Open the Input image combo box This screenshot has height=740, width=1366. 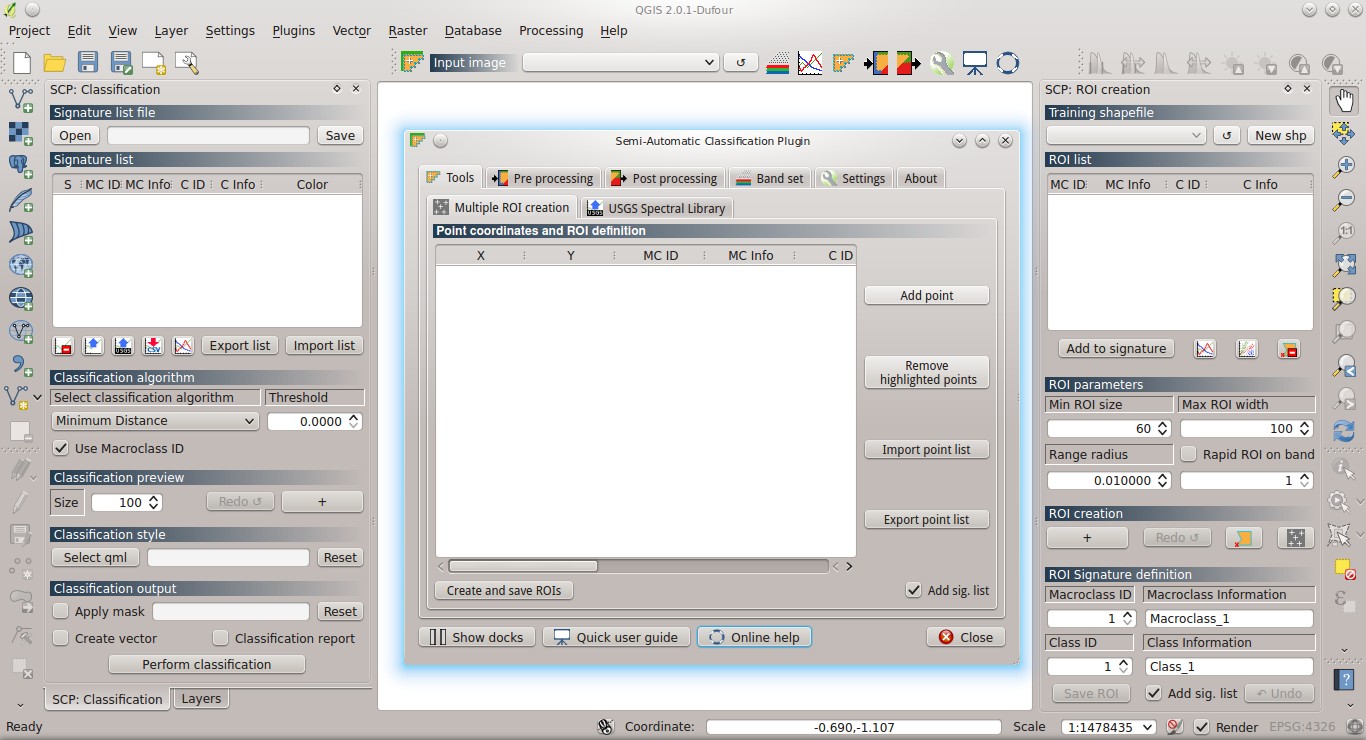click(620, 62)
